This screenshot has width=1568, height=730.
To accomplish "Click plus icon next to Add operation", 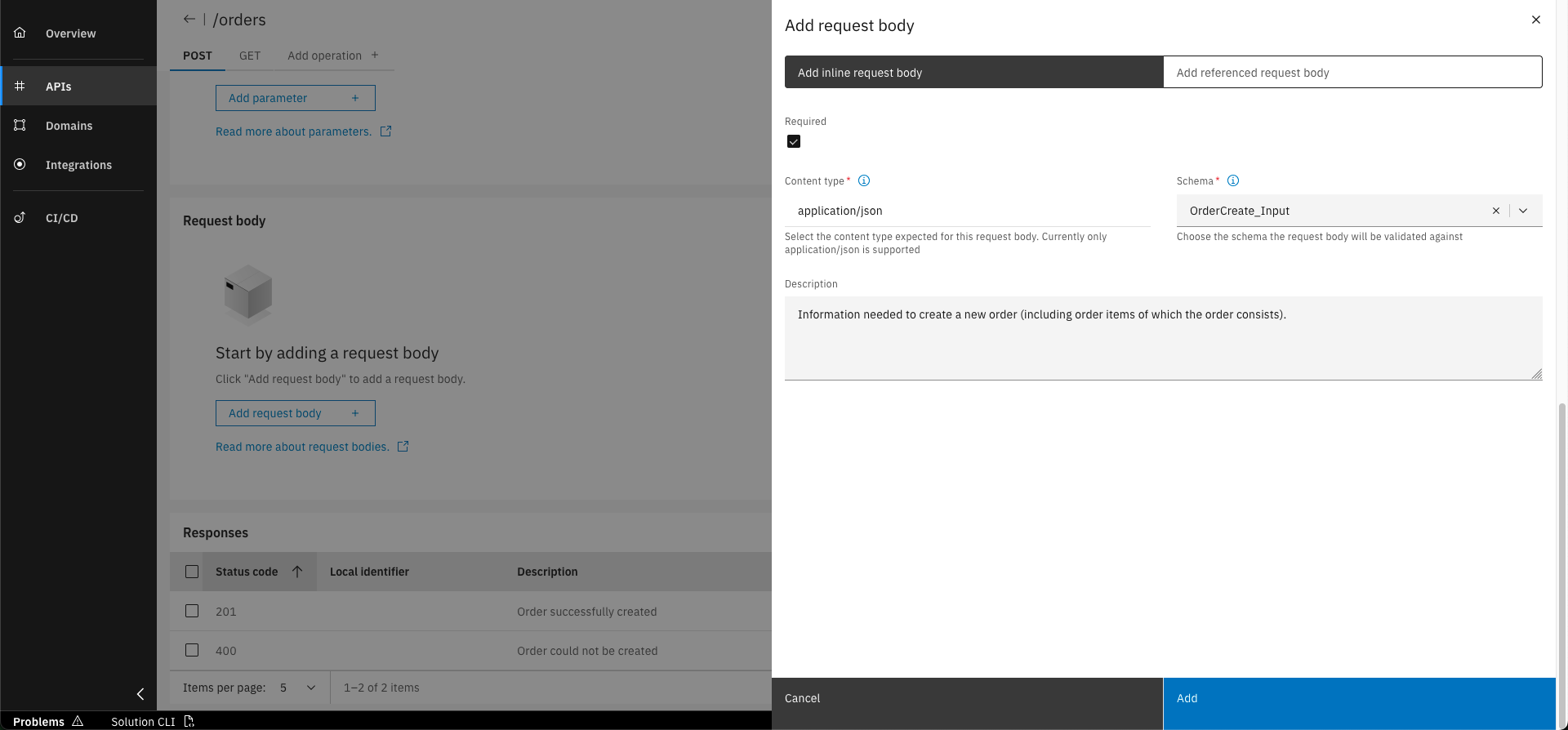I will pyautogui.click(x=375, y=55).
